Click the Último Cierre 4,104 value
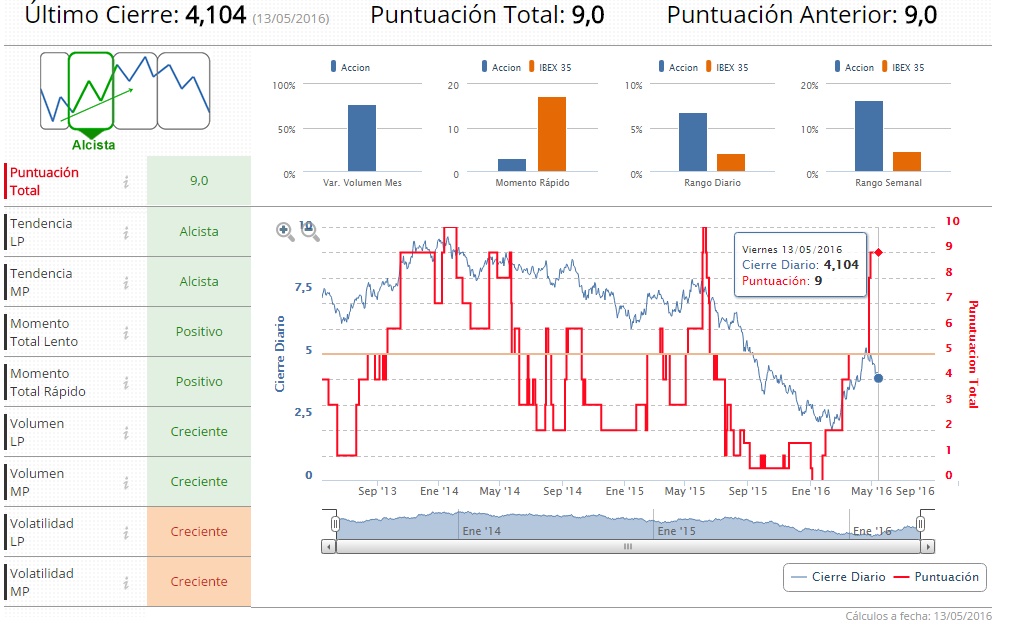 tap(216, 15)
